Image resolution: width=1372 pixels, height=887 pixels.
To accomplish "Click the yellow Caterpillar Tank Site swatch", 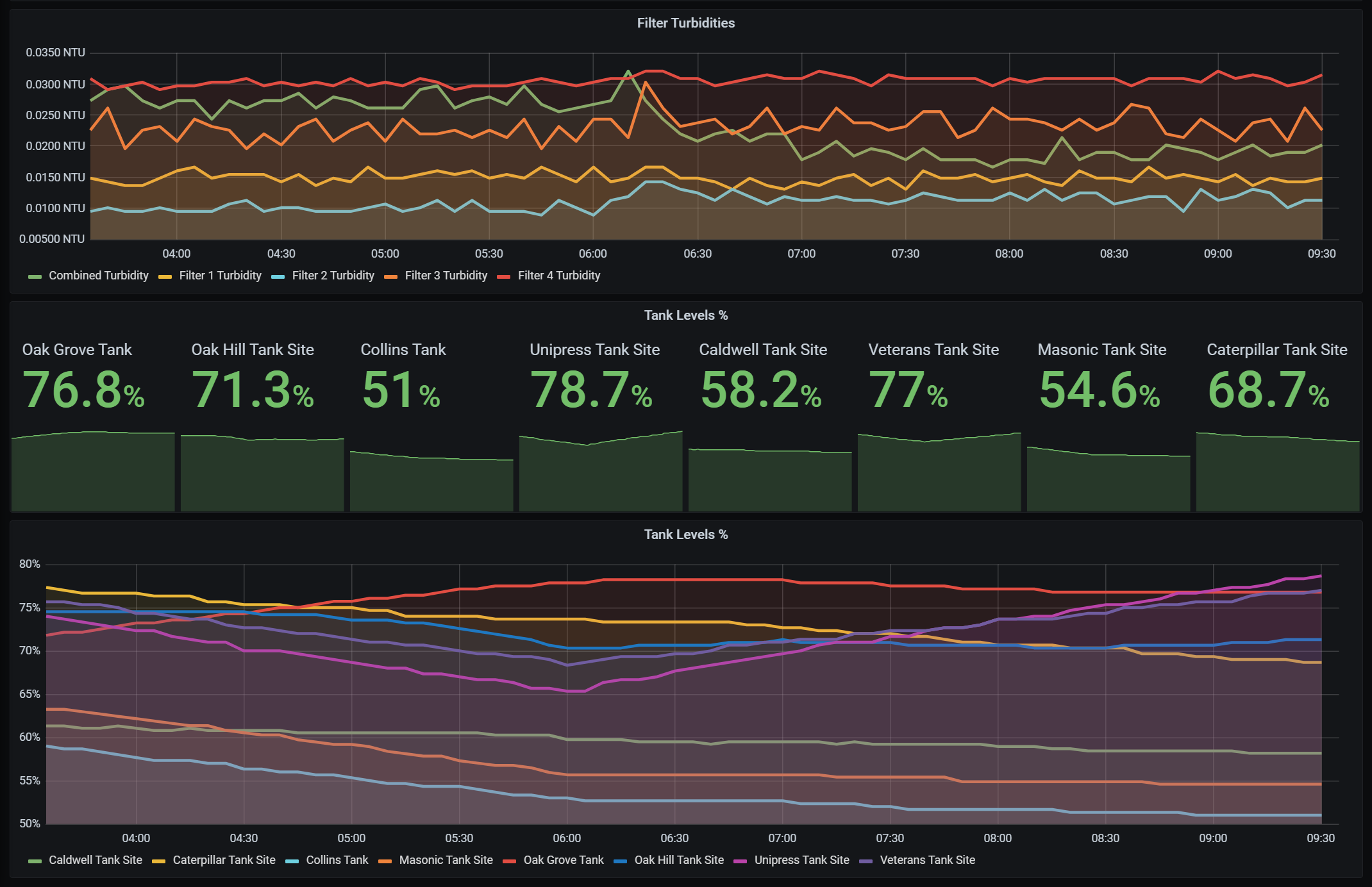I will pyautogui.click(x=159, y=861).
